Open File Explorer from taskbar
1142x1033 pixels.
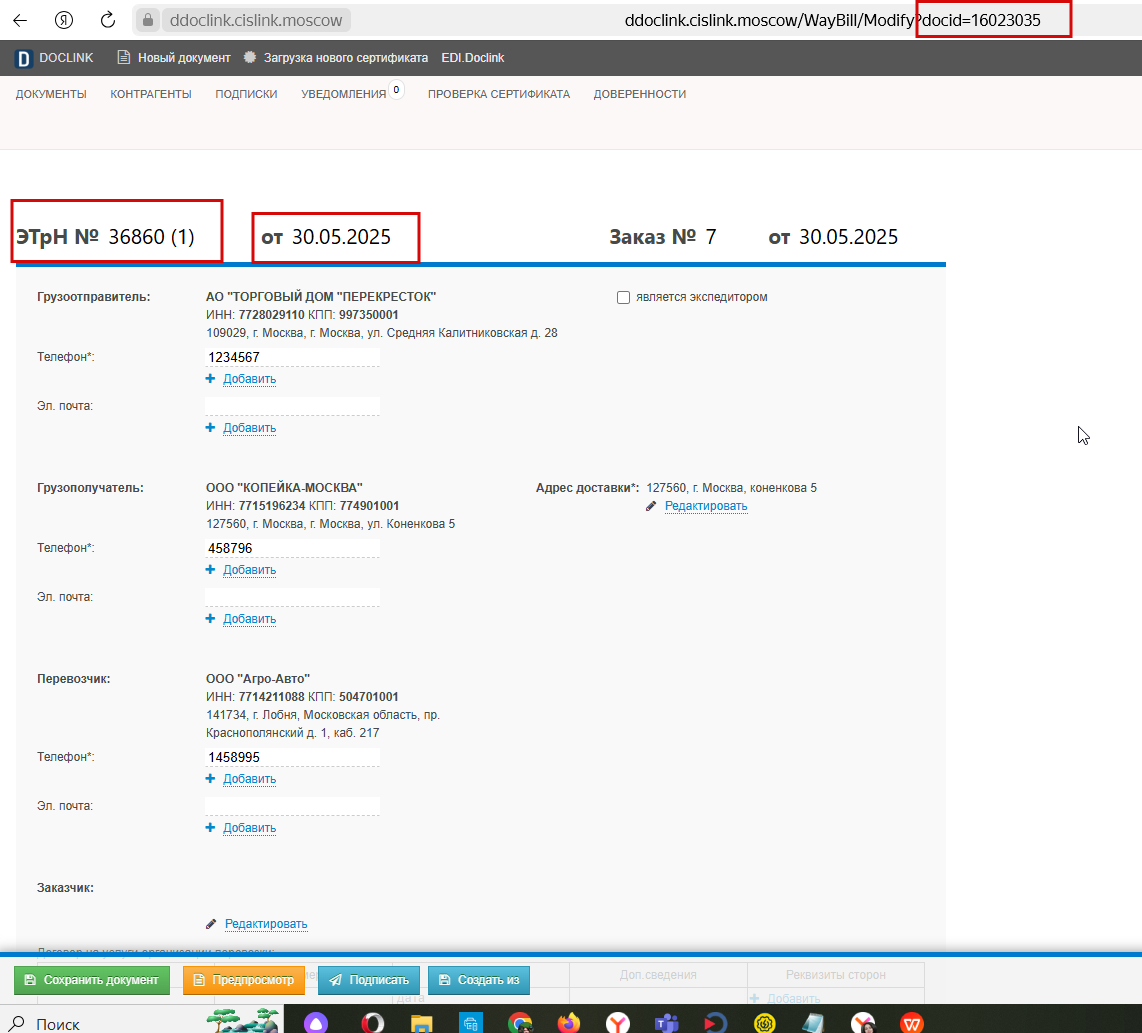point(422,1024)
